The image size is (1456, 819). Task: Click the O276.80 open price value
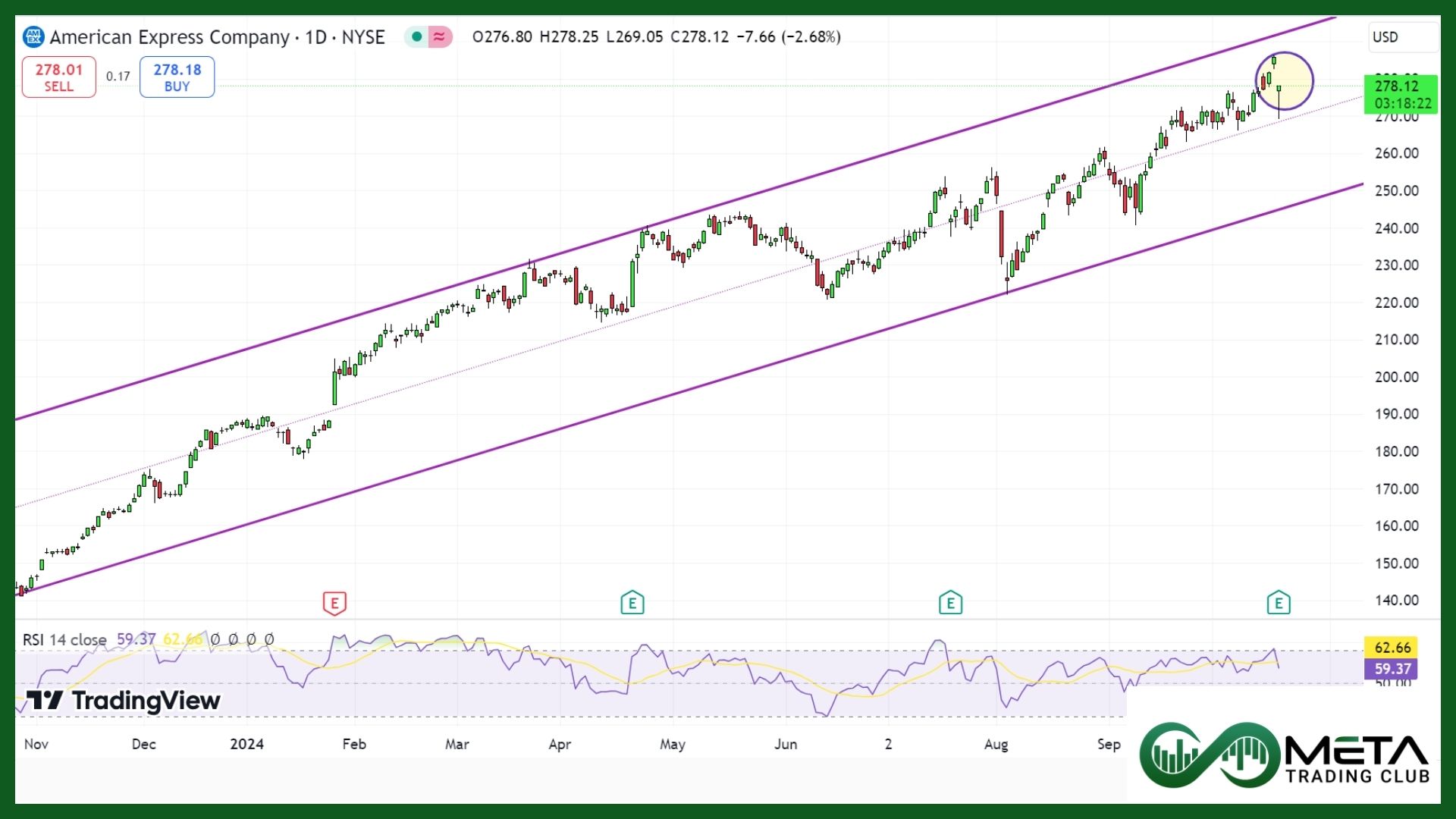tap(502, 37)
